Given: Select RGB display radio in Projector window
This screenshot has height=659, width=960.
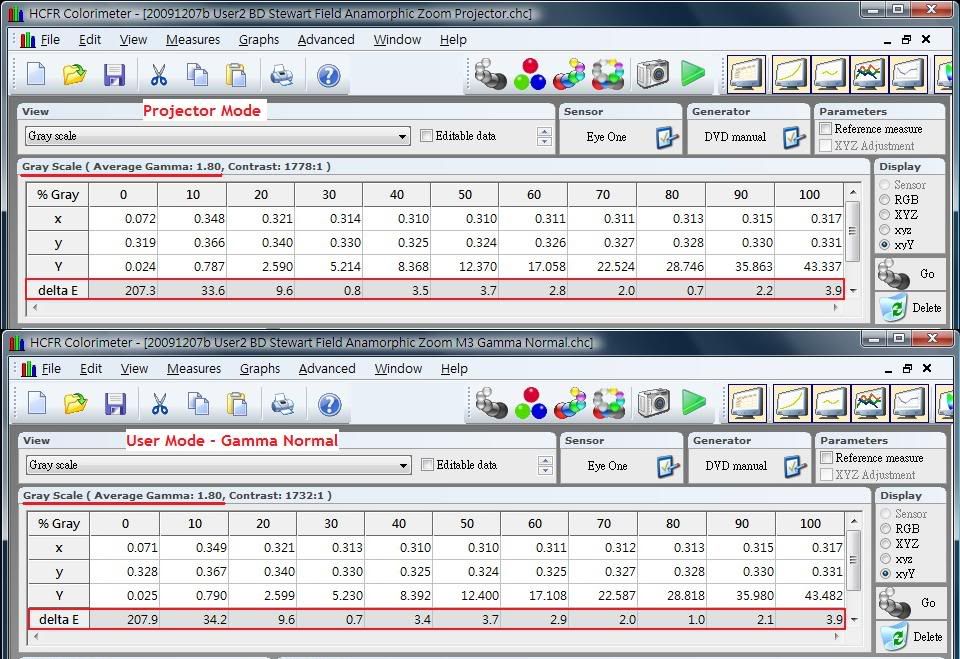Looking at the screenshot, I should pos(884,200).
